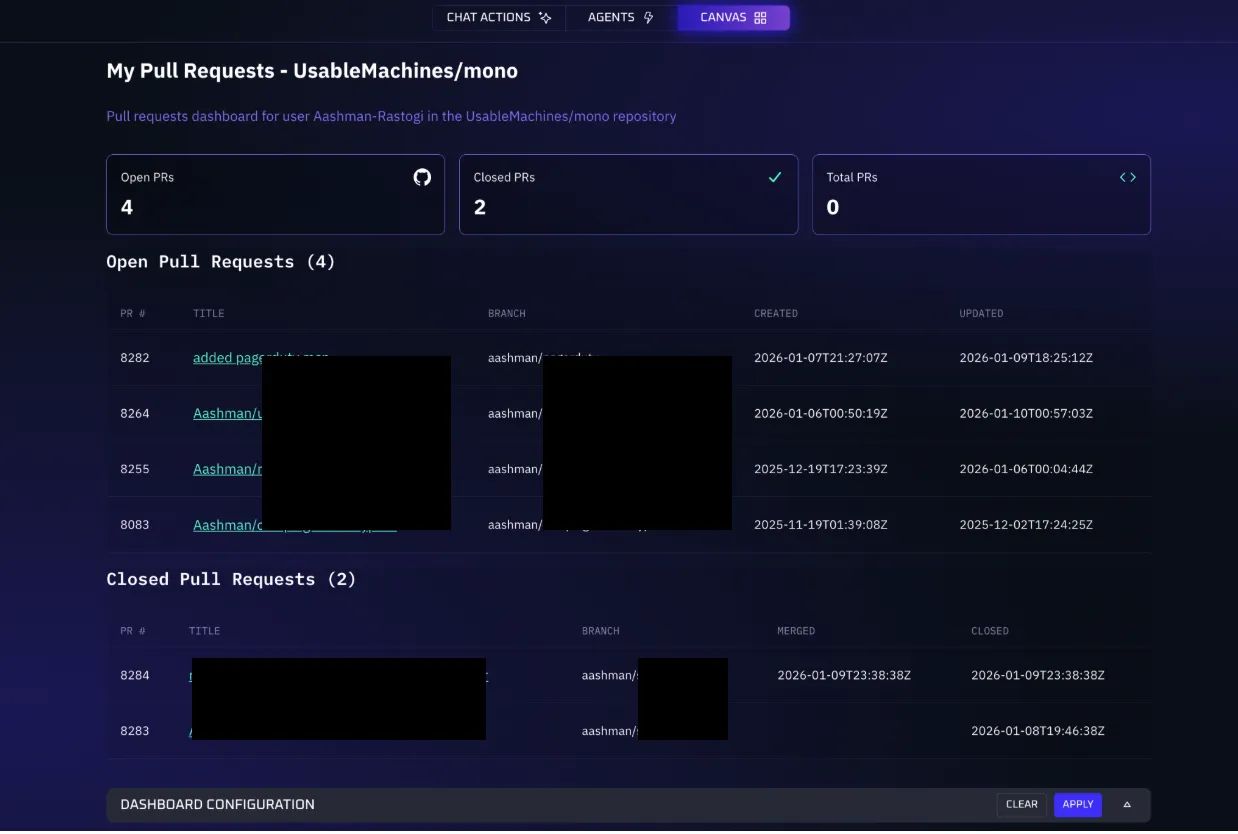
Task: Follow the title link of PR 8255
Action: [226, 469]
